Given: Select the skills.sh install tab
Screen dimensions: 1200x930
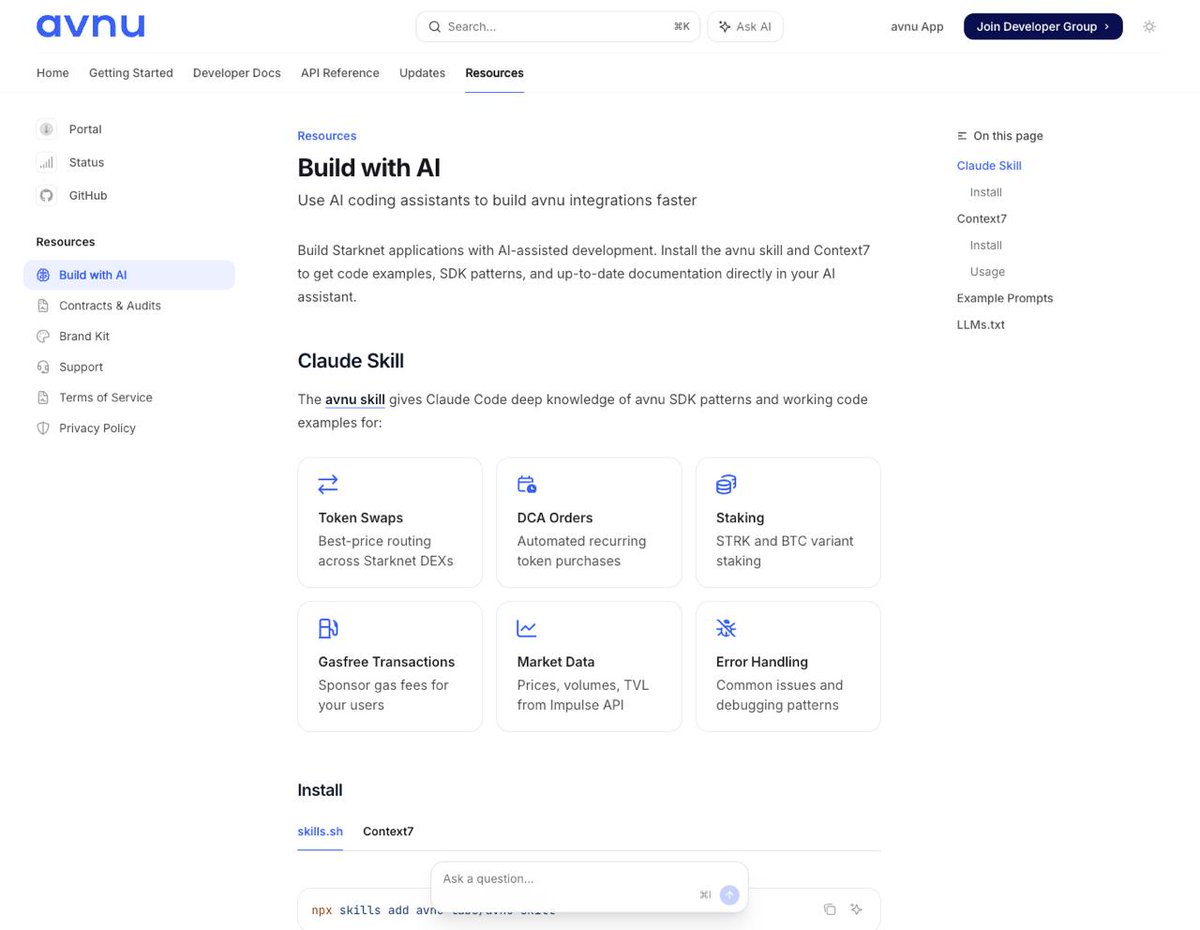Looking at the screenshot, I should tap(320, 831).
